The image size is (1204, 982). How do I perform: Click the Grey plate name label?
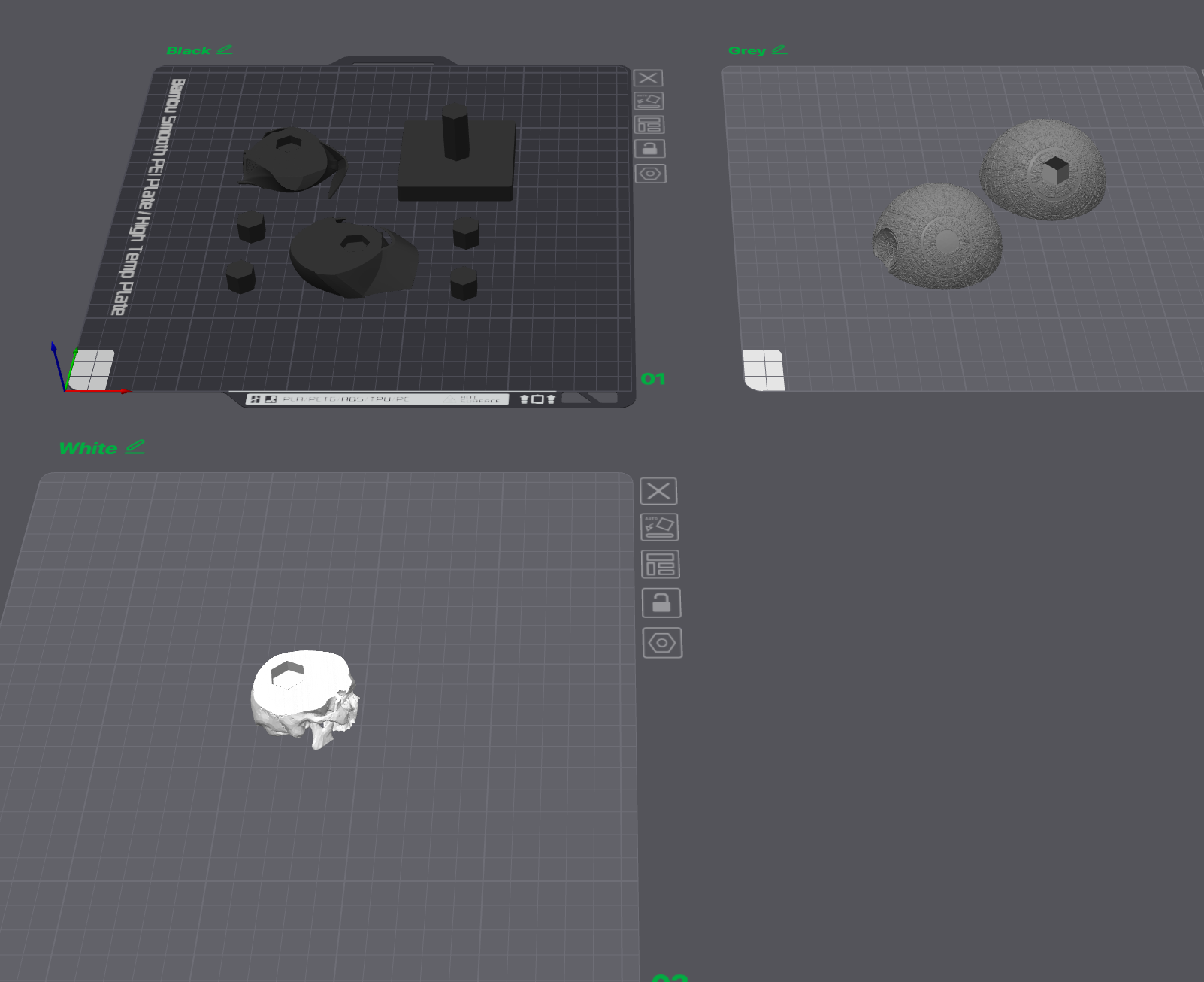point(746,50)
